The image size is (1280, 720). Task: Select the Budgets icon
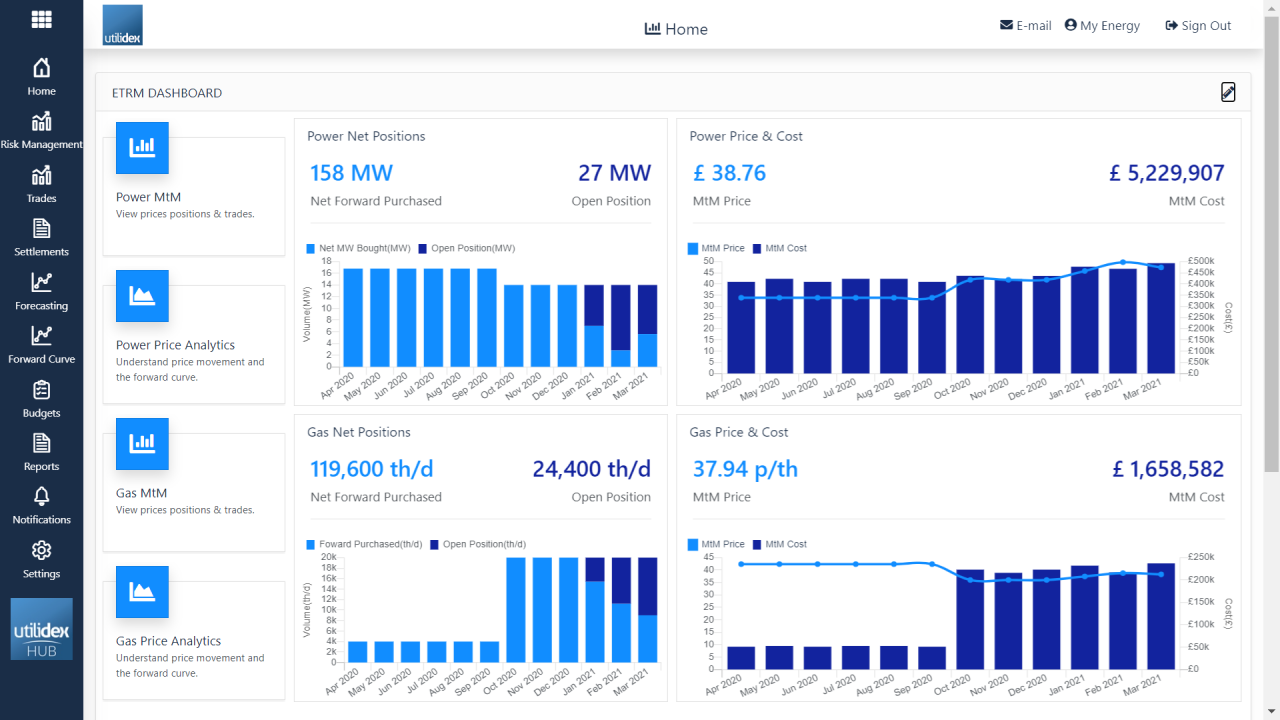click(x=41, y=399)
